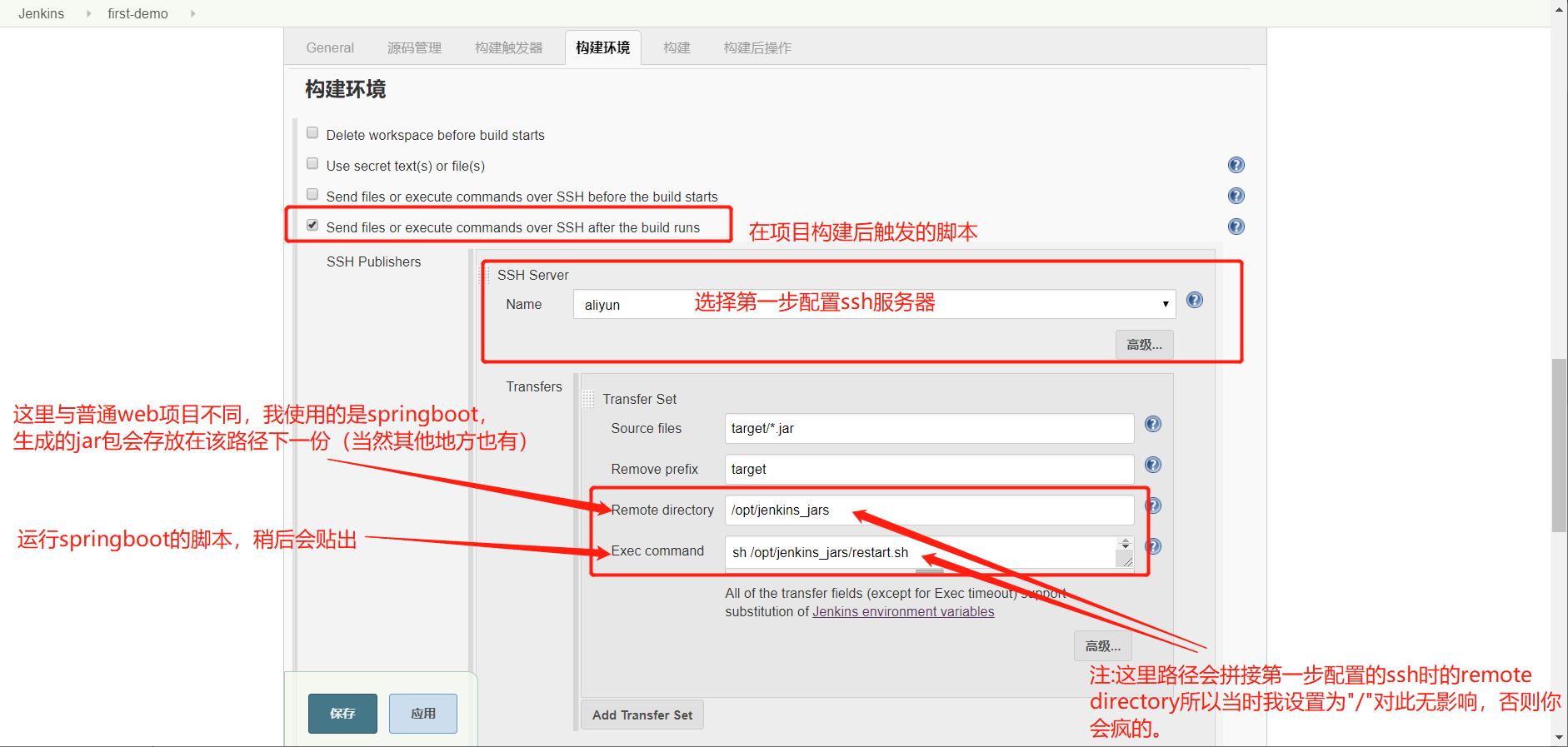This screenshot has height=747, width=1568.
Task: Click help icon for SSH after build runs
Action: [x=1236, y=227]
